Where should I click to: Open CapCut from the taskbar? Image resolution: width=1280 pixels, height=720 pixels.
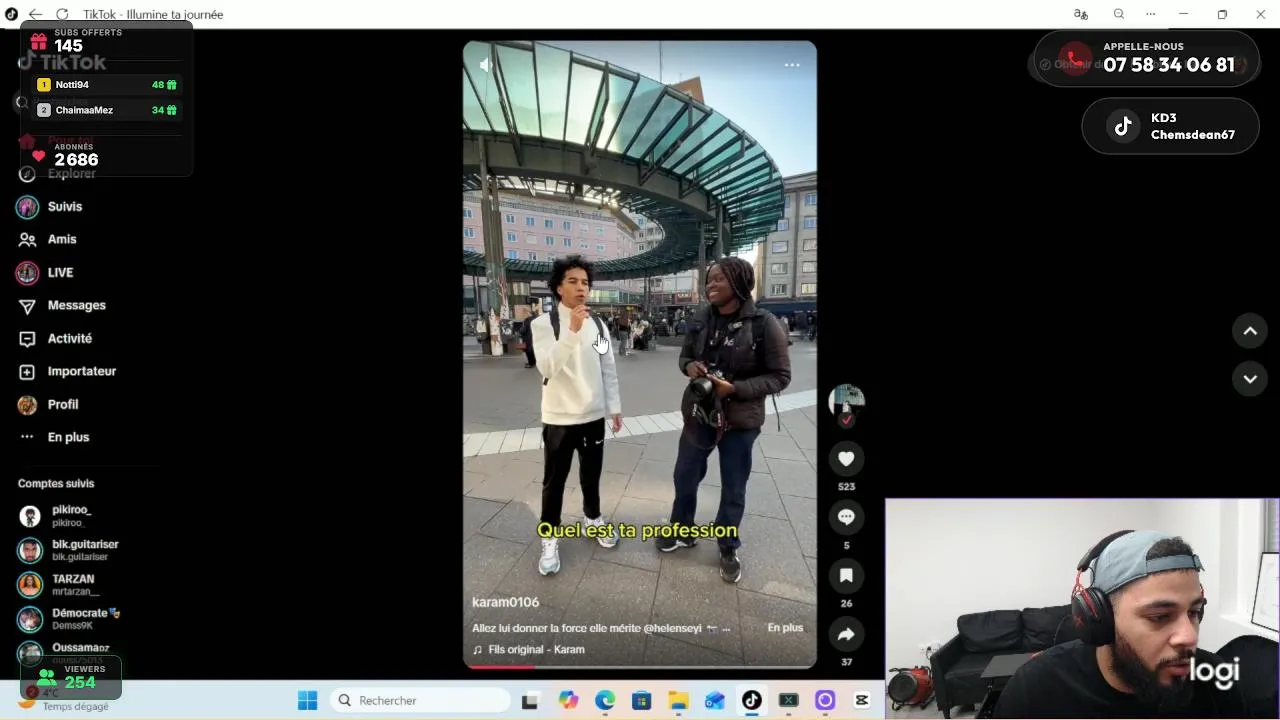click(x=862, y=700)
